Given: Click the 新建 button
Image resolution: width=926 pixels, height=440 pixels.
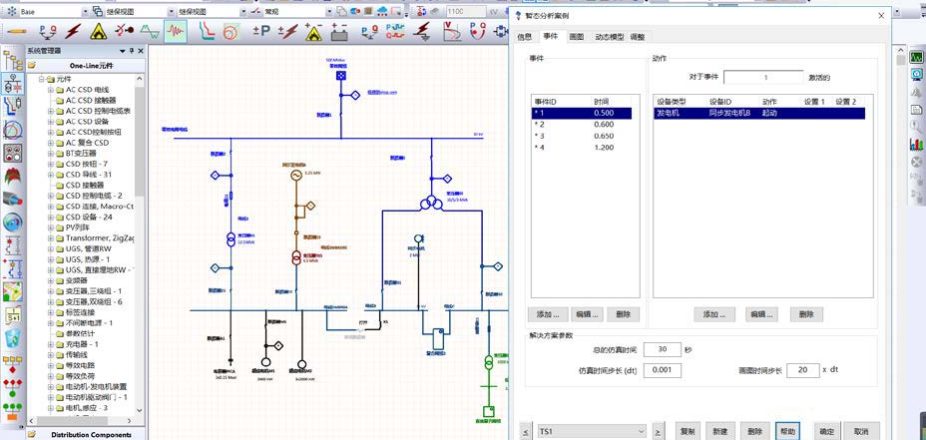Looking at the screenshot, I should [720, 431].
